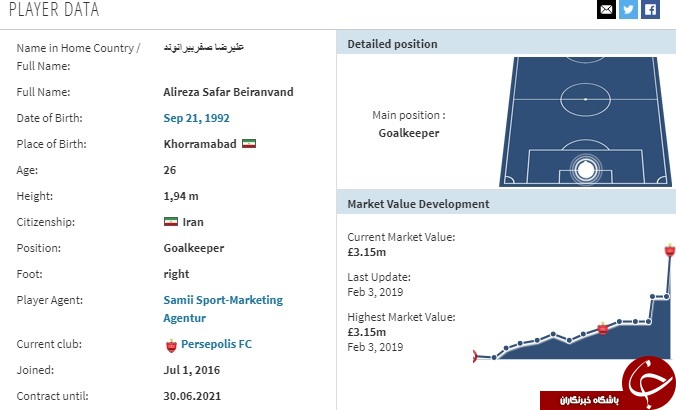Select the goalkeeper marker on the pitch
This screenshot has height=410, width=676.
pyautogui.click(x=585, y=167)
